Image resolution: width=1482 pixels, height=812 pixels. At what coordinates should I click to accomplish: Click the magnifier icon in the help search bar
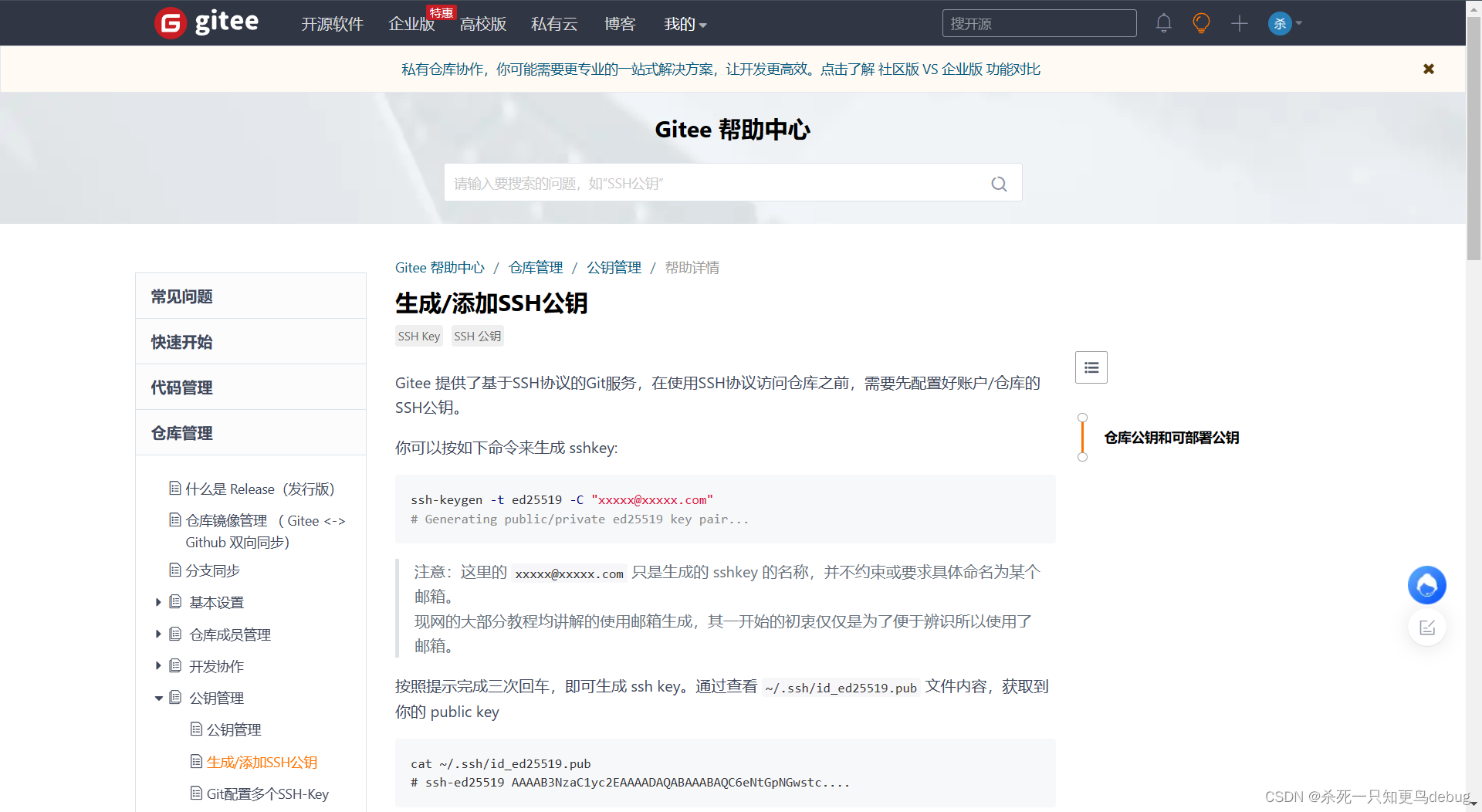[x=999, y=184]
